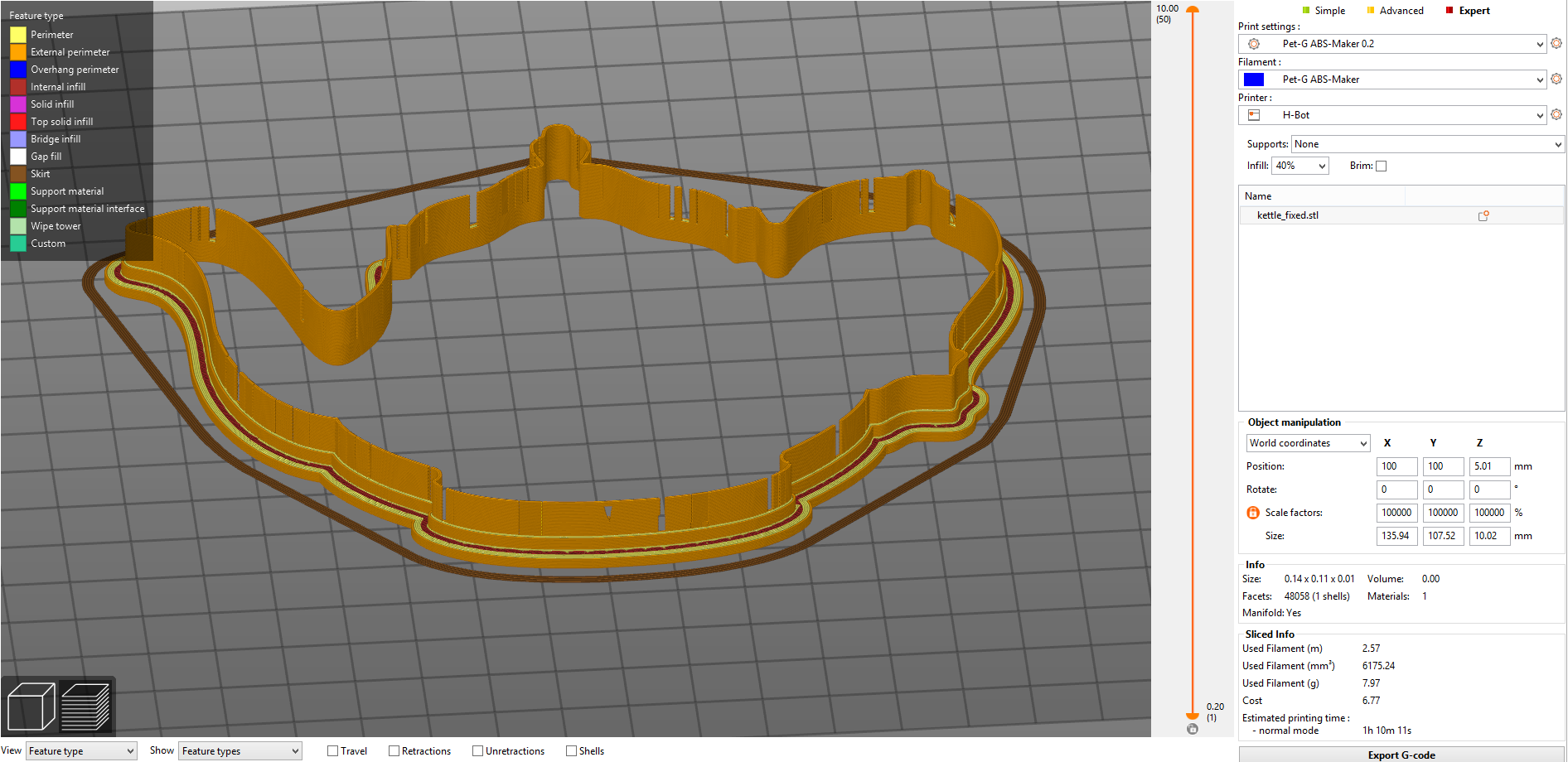This screenshot has width=1568, height=762.
Task: Click the Position X input field
Action: point(1396,466)
